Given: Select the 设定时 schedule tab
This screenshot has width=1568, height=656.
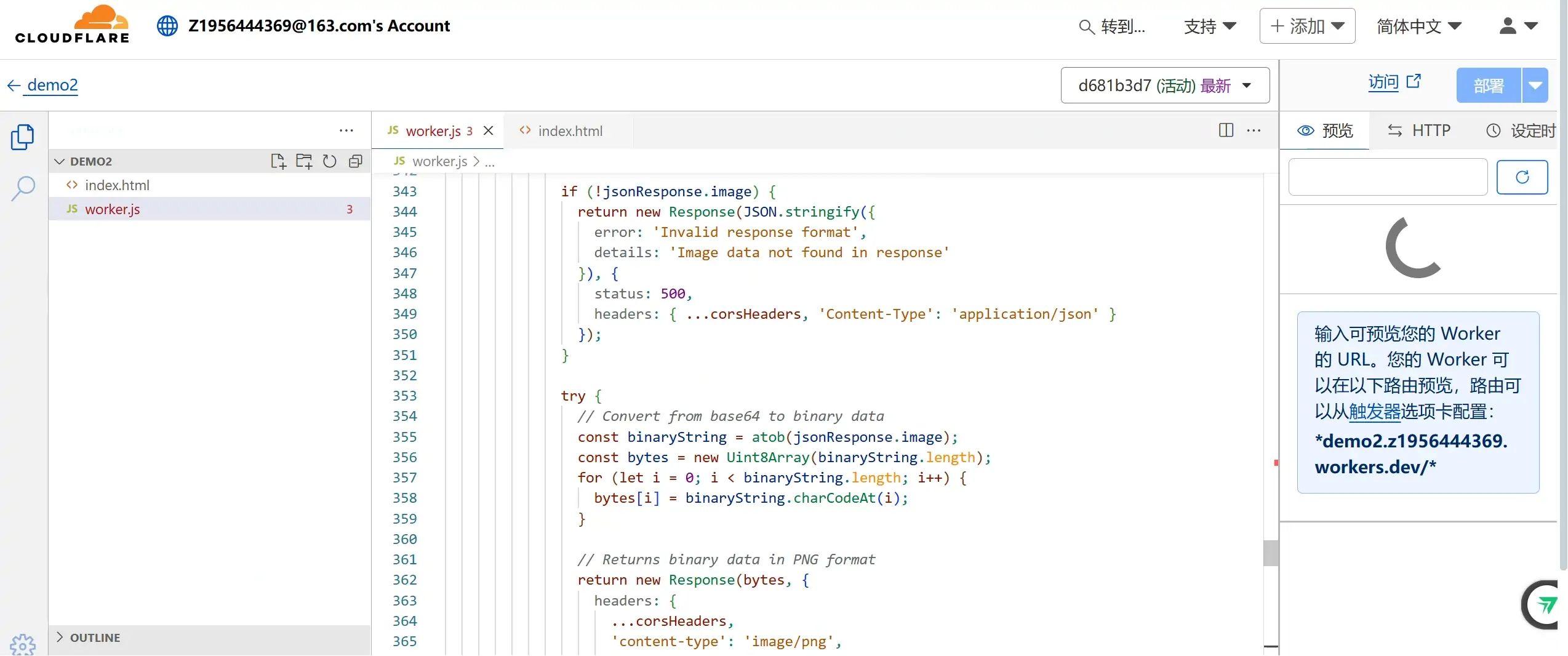Looking at the screenshot, I should (1521, 130).
